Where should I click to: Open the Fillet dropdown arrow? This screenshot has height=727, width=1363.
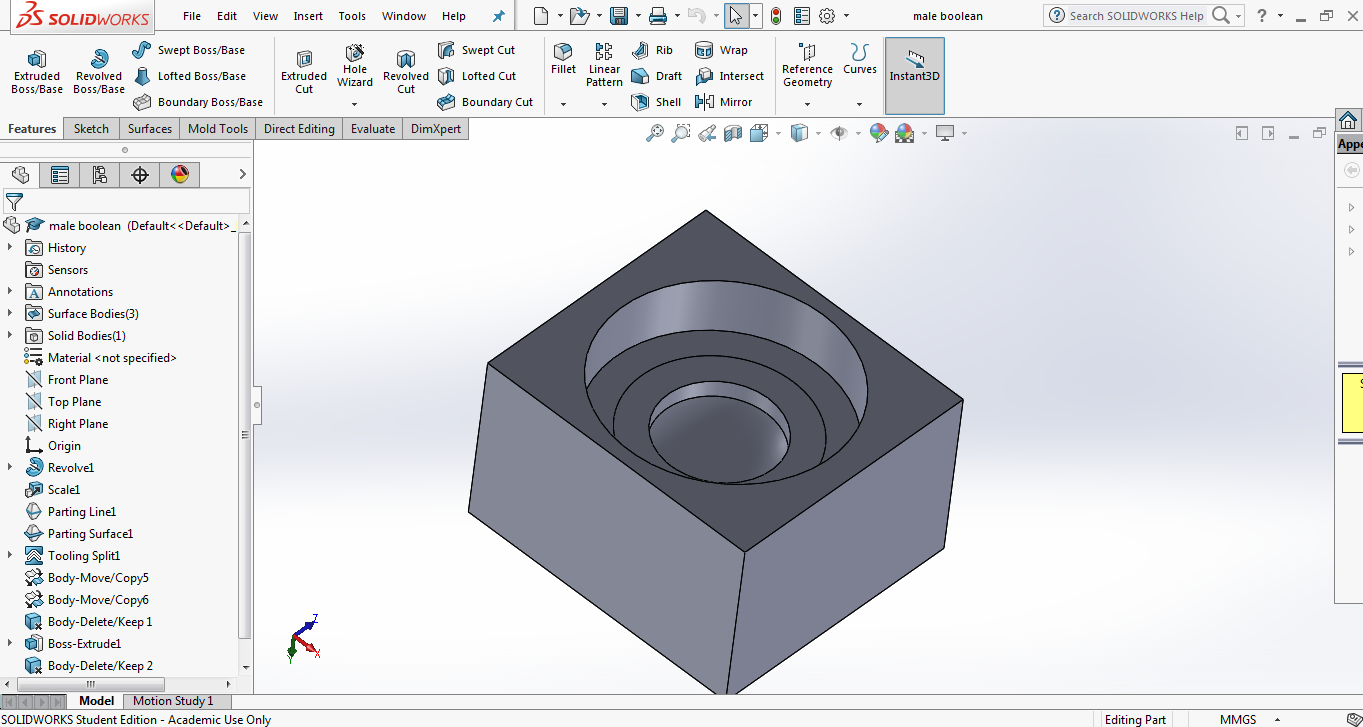(563, 104)
